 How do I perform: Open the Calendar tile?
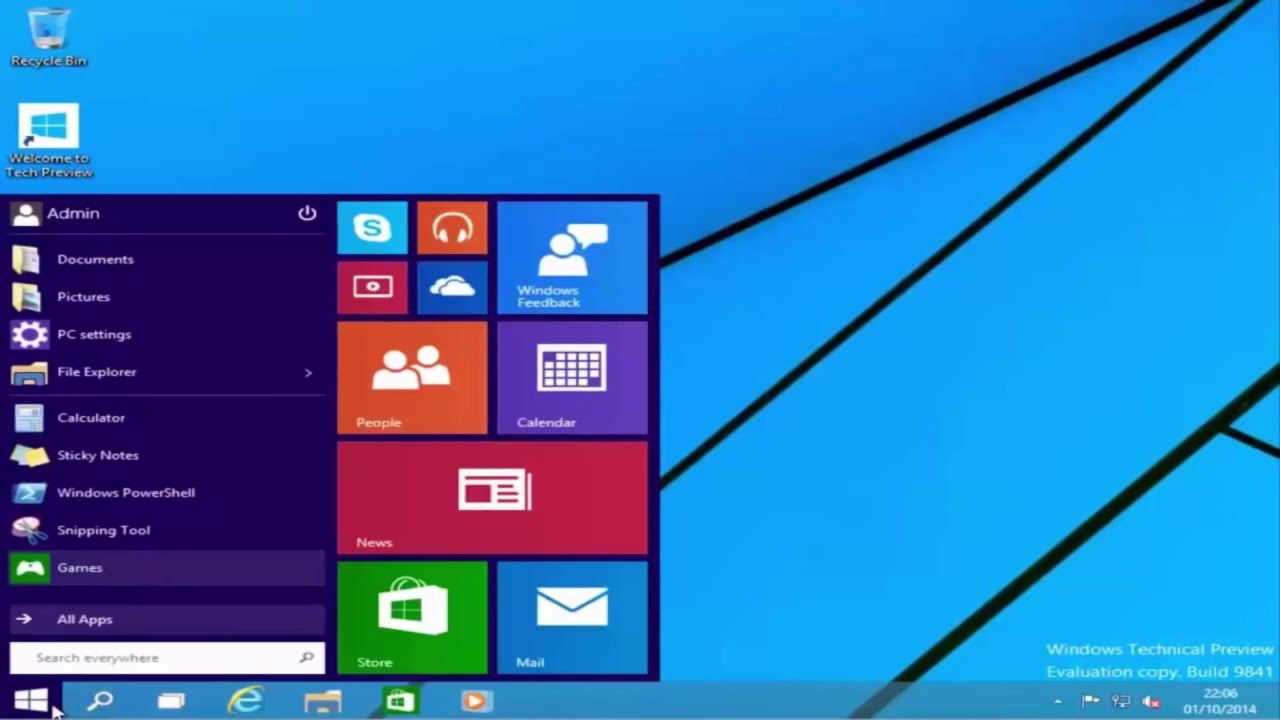click(x=572, y=378)
